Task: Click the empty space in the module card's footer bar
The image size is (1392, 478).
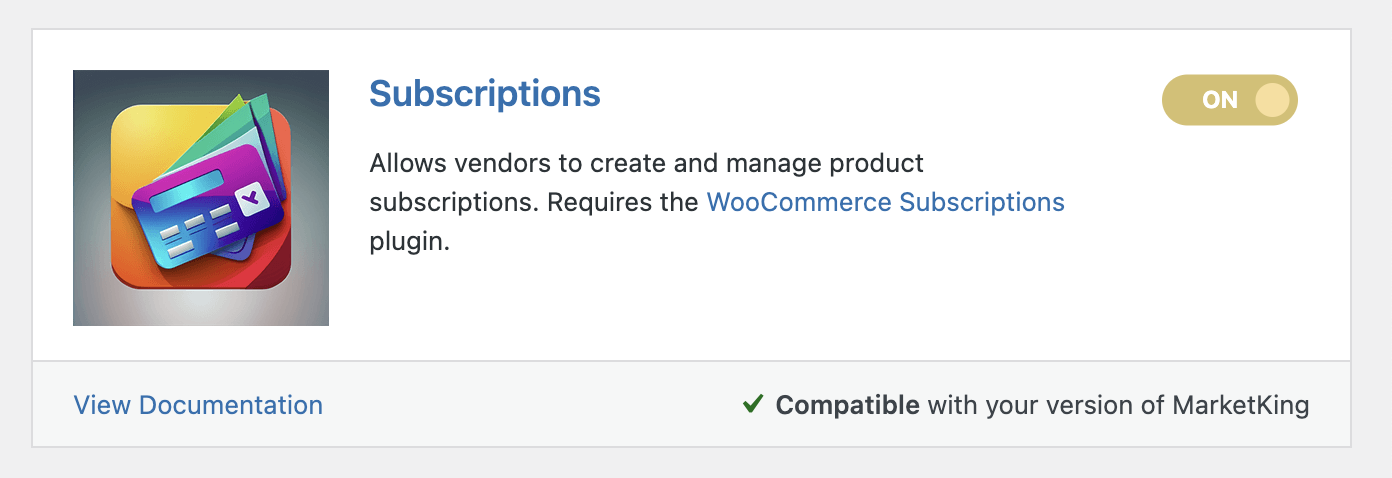Action: pos(530,405)
